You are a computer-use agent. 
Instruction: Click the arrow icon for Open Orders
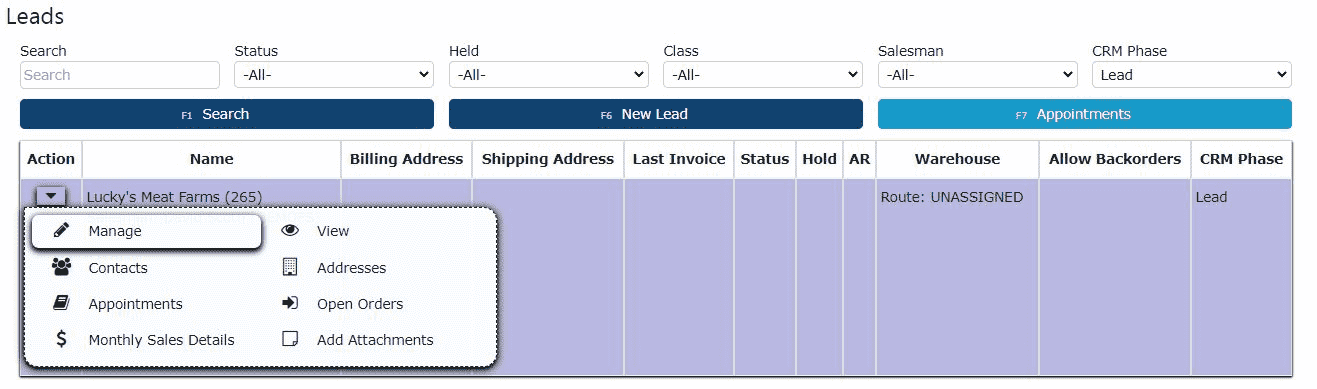coord(290,303)
